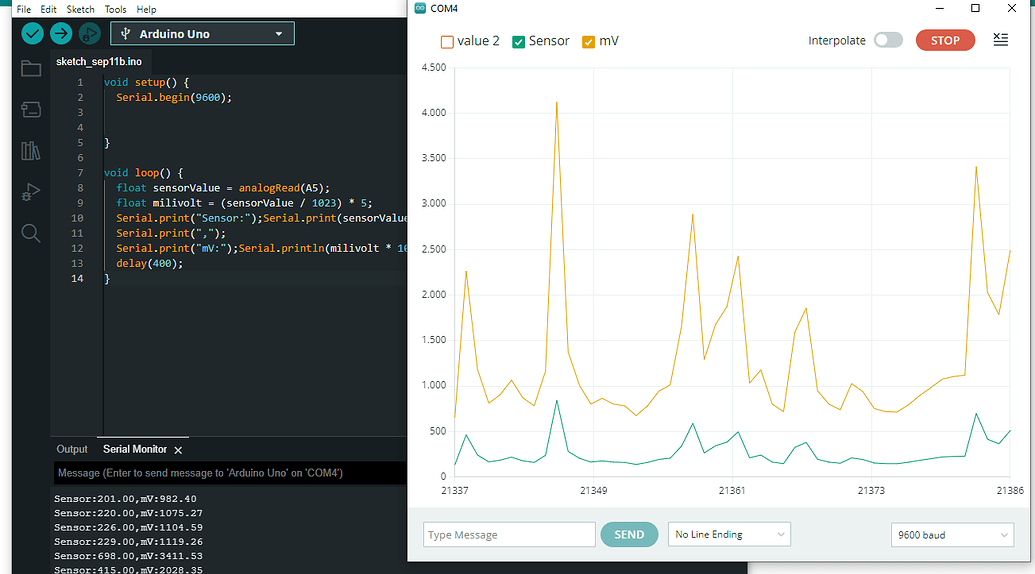
Task: Open the Sketch menu
Action: pyautogui.click(x=80, y=9)
